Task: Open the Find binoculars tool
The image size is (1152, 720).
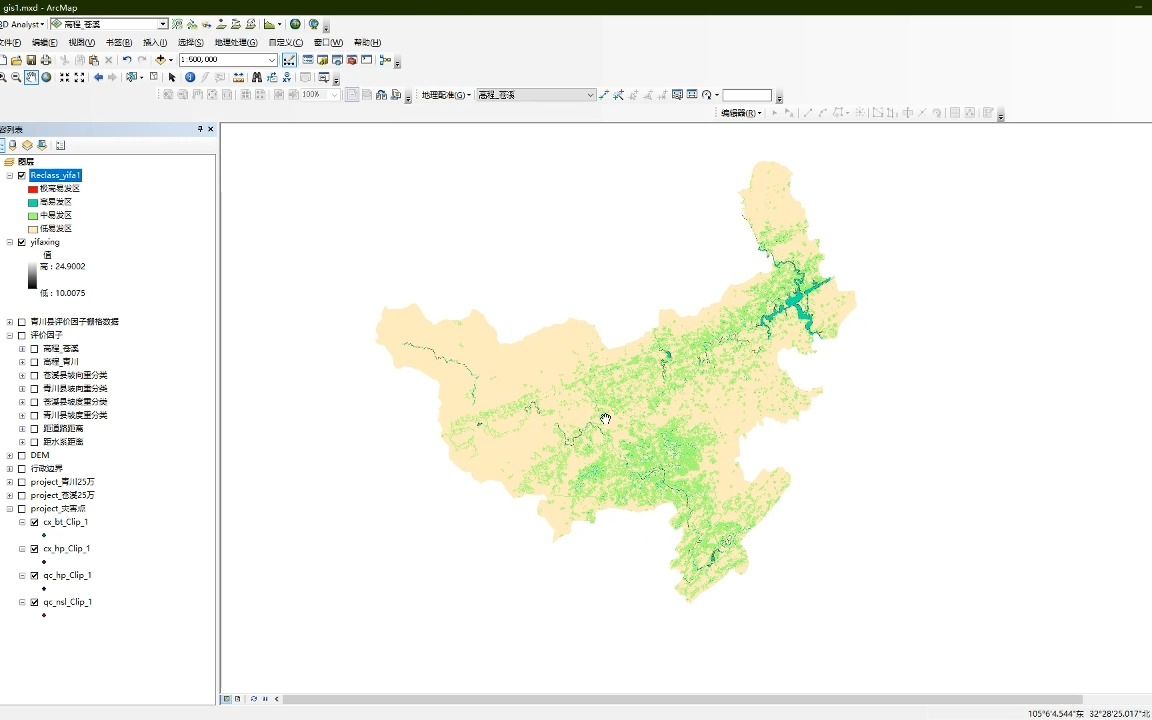Action: (256, 77)
